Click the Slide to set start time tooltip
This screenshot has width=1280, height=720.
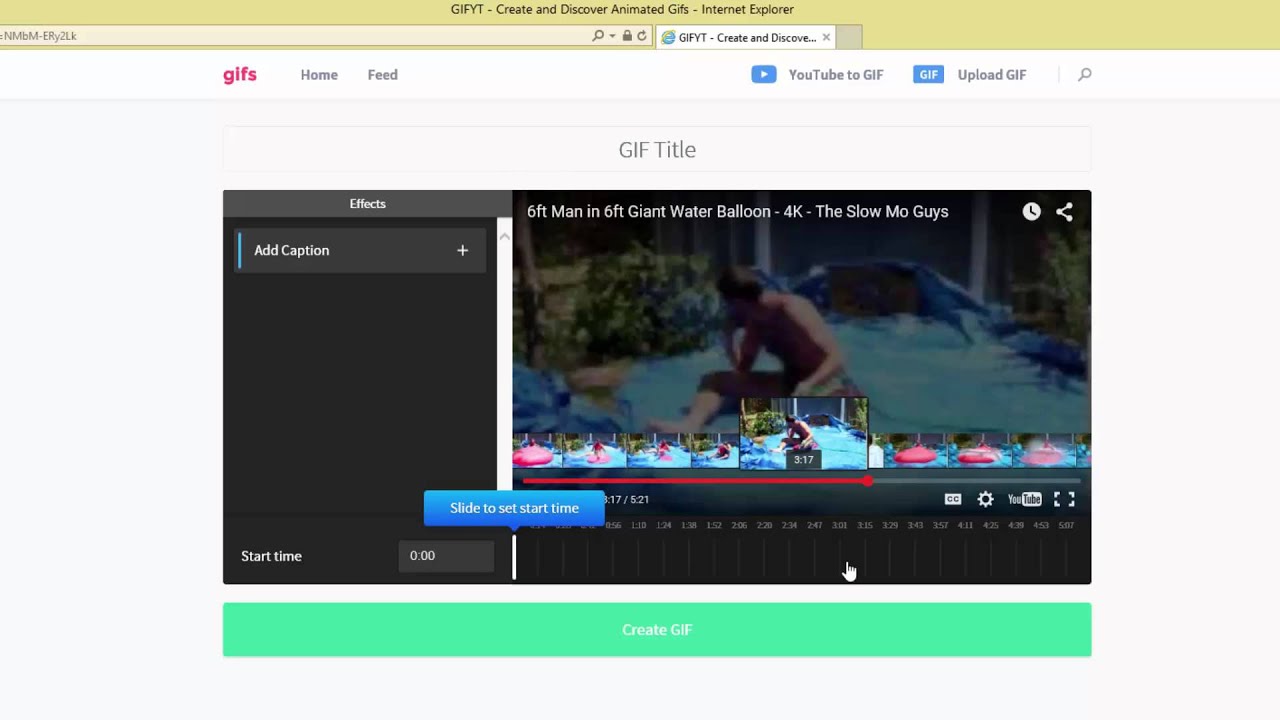(x=514, y=508)
